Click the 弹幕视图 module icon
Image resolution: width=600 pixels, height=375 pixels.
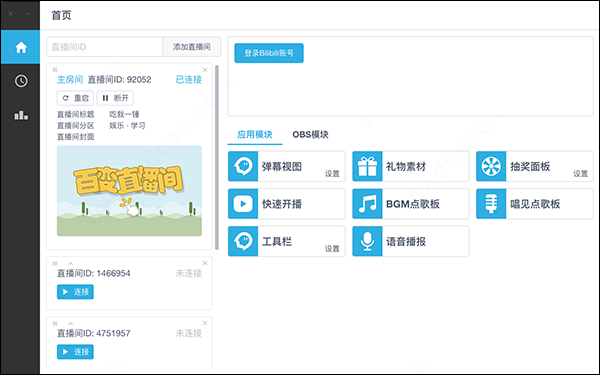(243, 166)
